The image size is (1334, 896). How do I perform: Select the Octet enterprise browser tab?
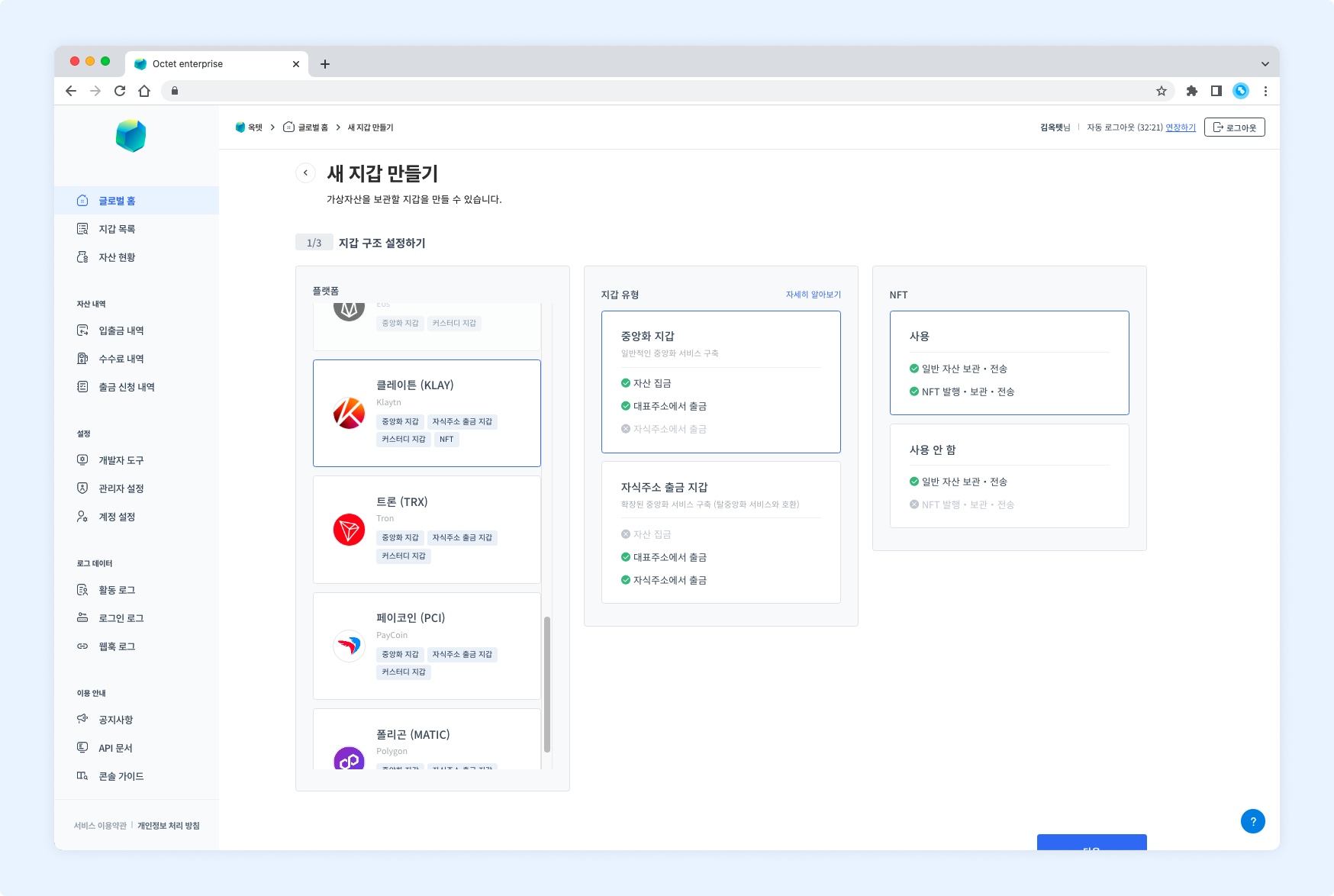(x=217, y=64)
